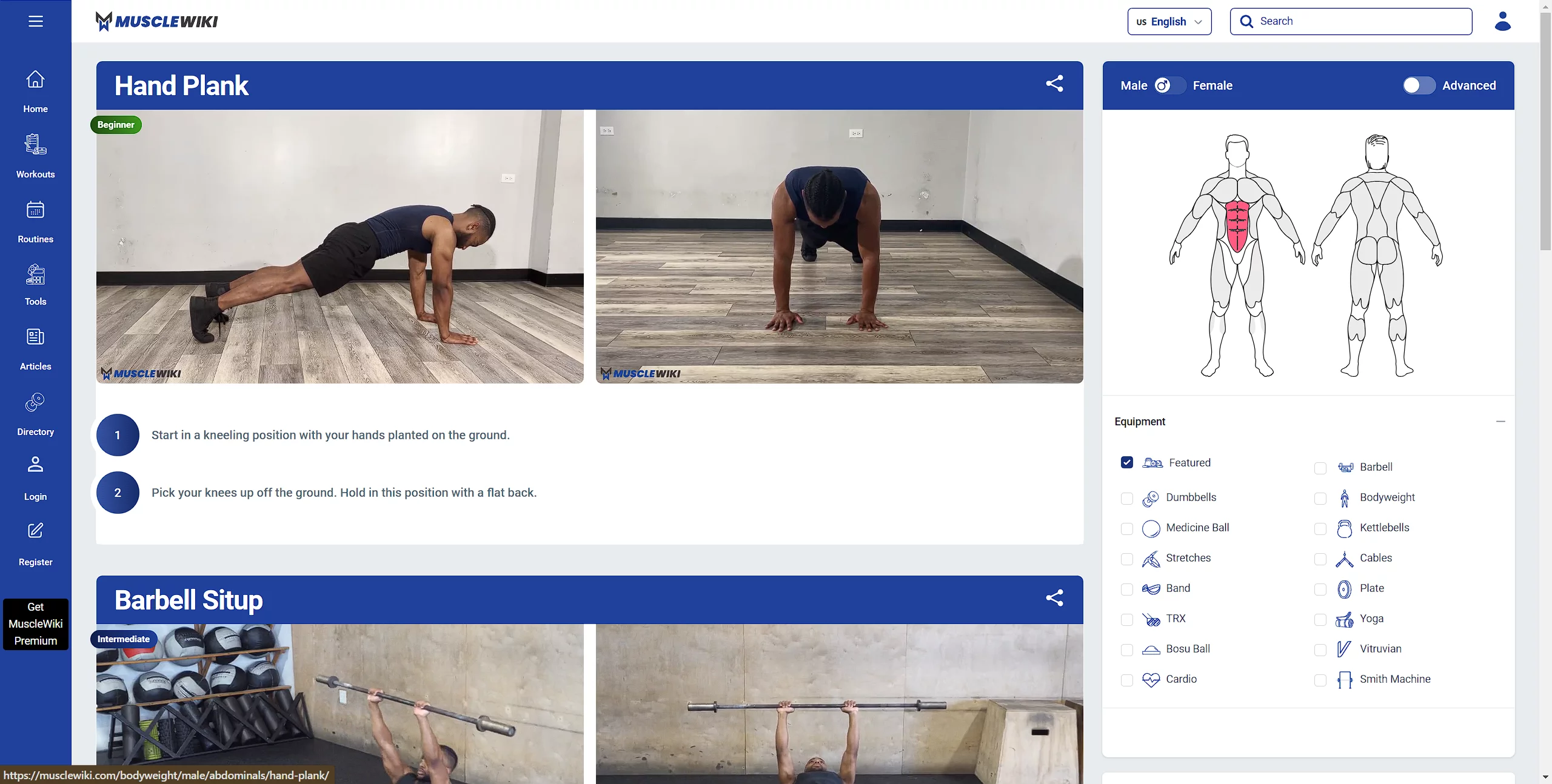
Task: Open the Workouts sidebar icon
Action: click(35, 145)
